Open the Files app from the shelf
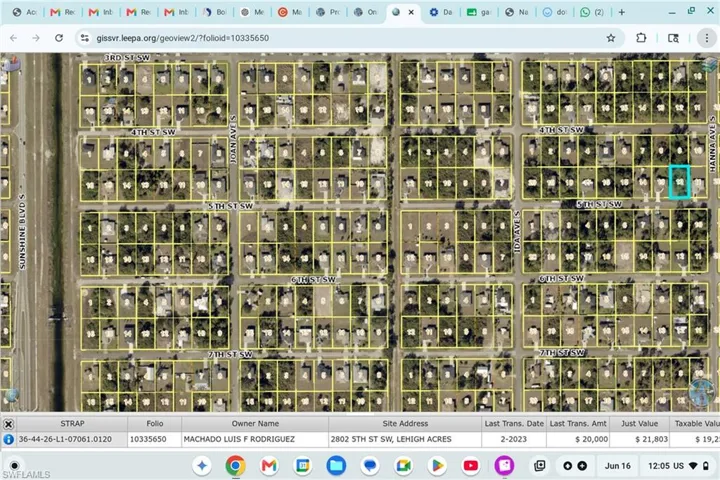Screen dimensions: 720x480 336,466
